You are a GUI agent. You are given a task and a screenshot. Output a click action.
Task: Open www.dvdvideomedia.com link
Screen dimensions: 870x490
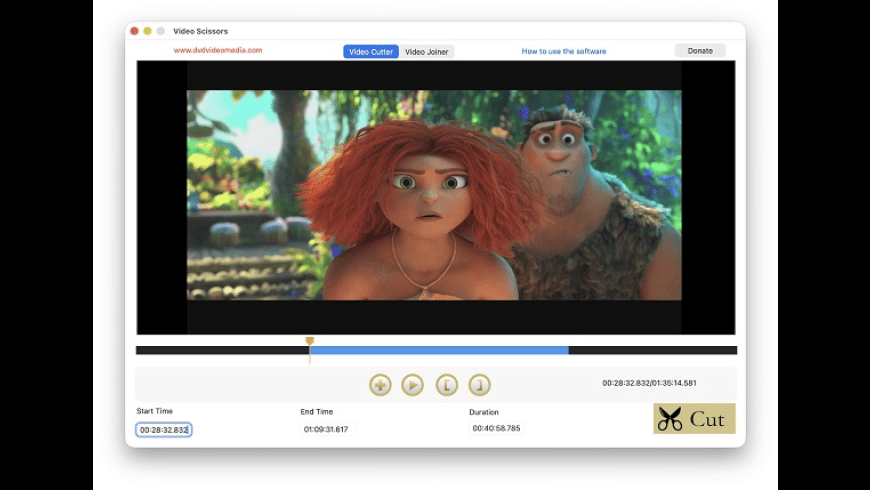pos(218,50)
